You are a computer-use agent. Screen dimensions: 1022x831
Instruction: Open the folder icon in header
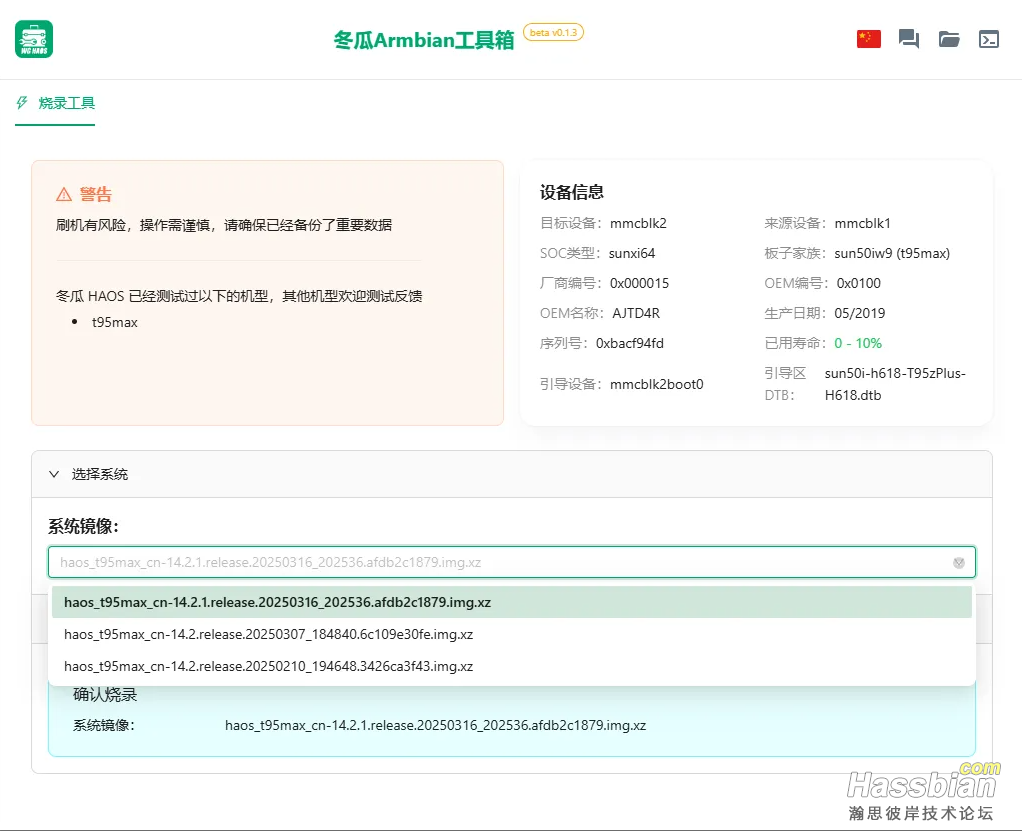pyautogui.click(x=949, y=39)
